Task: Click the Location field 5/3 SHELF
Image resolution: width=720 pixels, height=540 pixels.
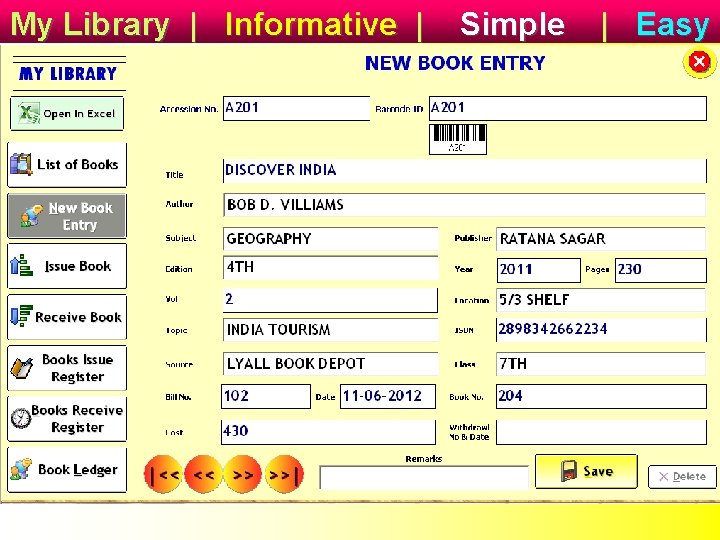Action: click(601, 300)
